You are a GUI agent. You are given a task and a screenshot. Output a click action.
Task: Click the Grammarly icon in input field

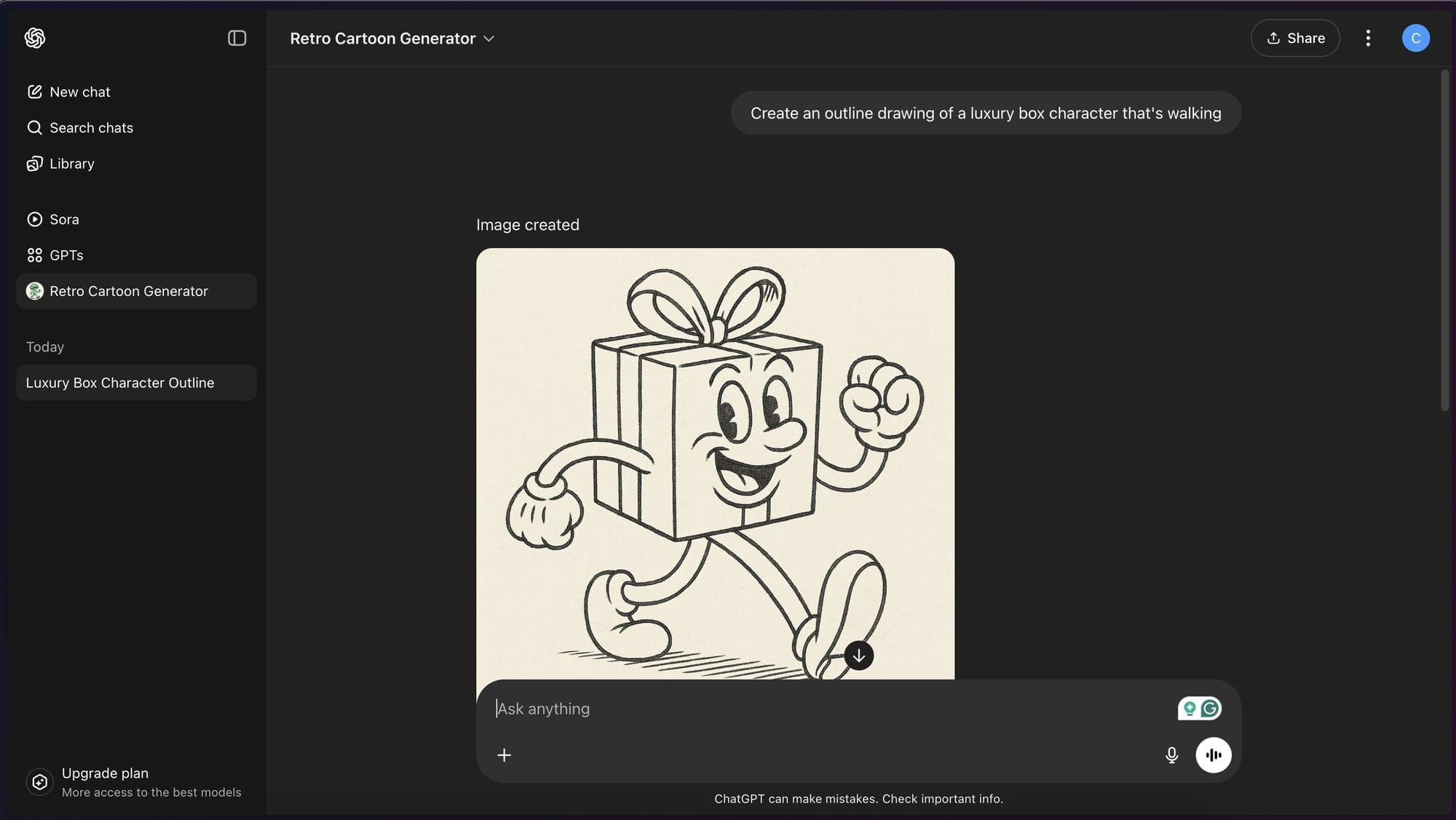click(x=1210, y=709)
